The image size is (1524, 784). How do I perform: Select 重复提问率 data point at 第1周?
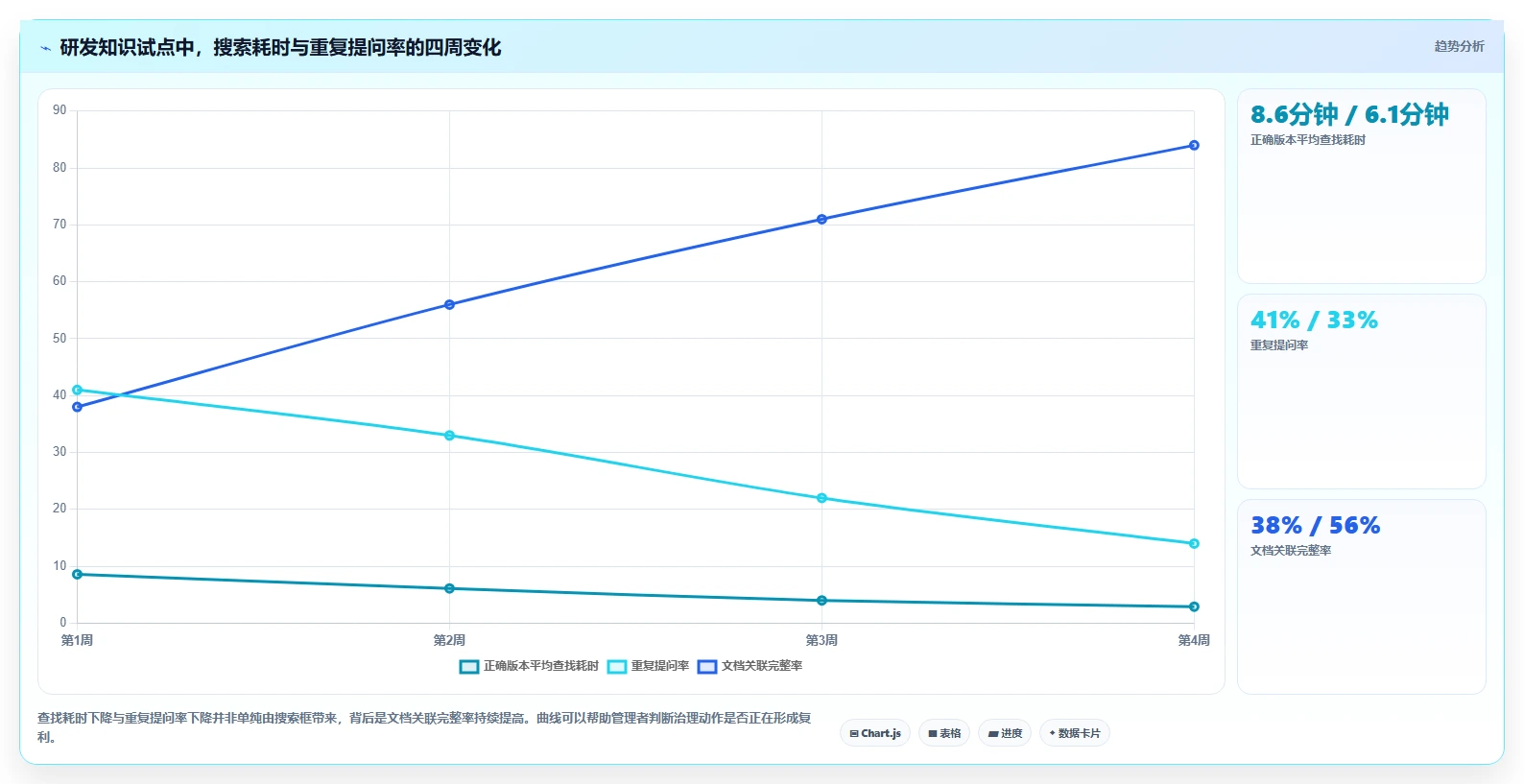tap(77, 390)
